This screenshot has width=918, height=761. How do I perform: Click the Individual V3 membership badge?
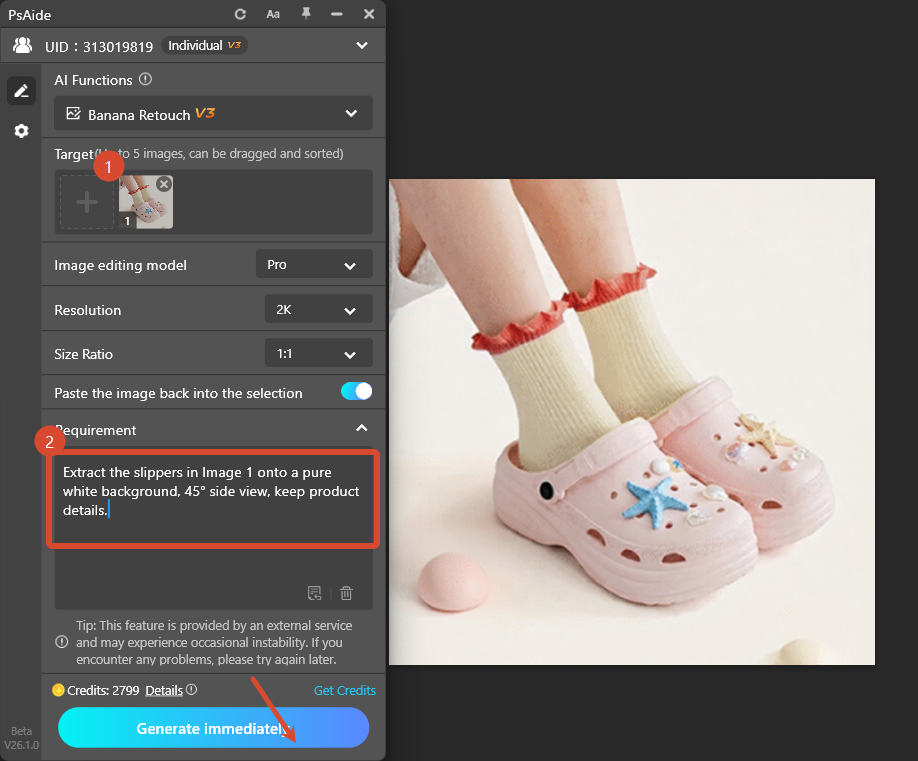pos(203,45)
